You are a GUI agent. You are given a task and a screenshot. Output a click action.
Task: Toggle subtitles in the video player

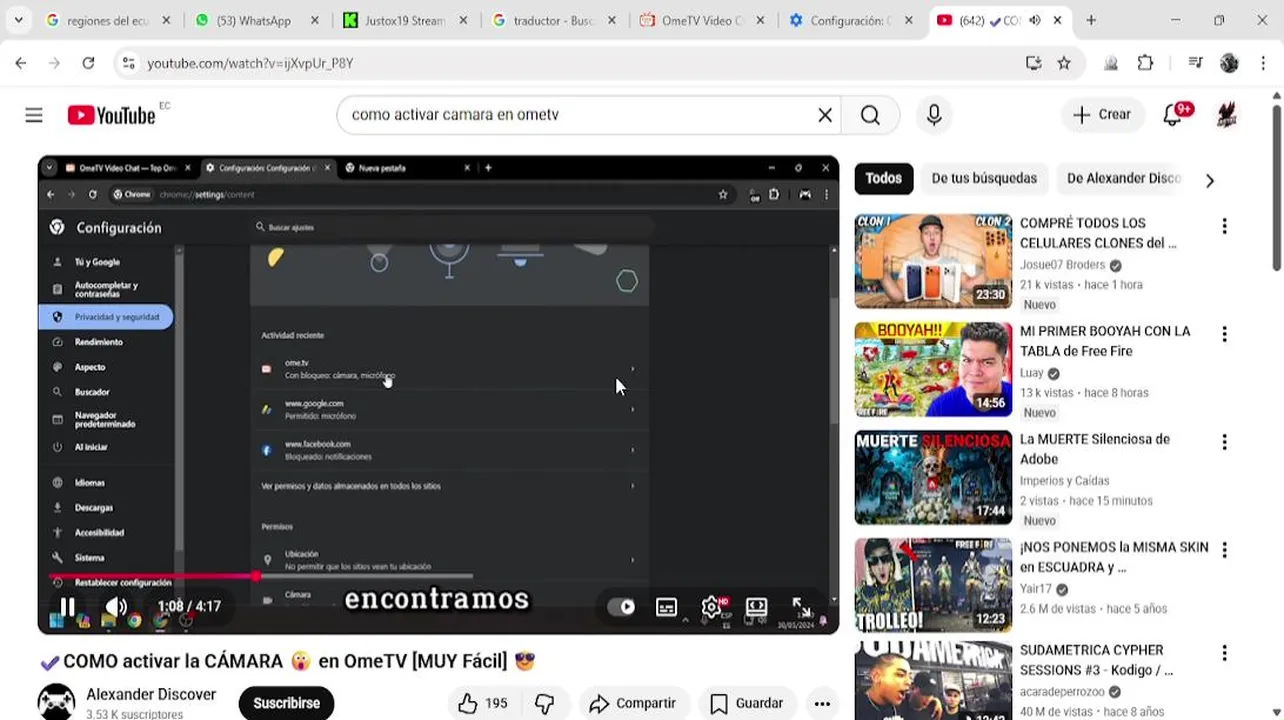[666, 607]
